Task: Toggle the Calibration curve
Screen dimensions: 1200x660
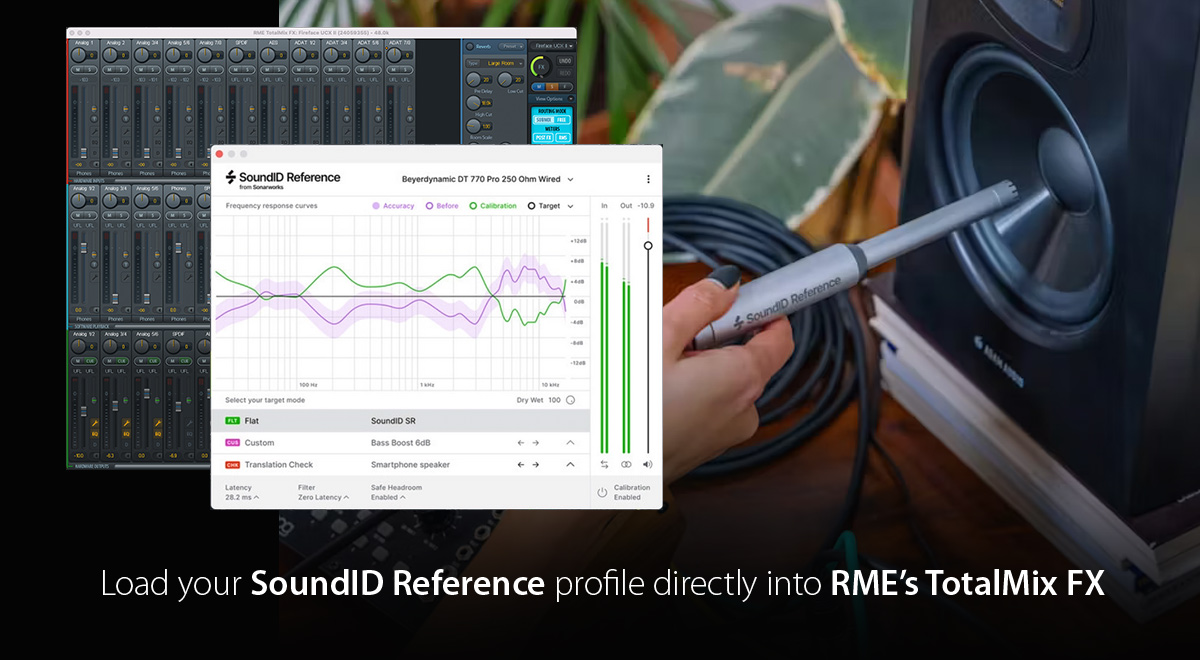Action: click(493, 206)
